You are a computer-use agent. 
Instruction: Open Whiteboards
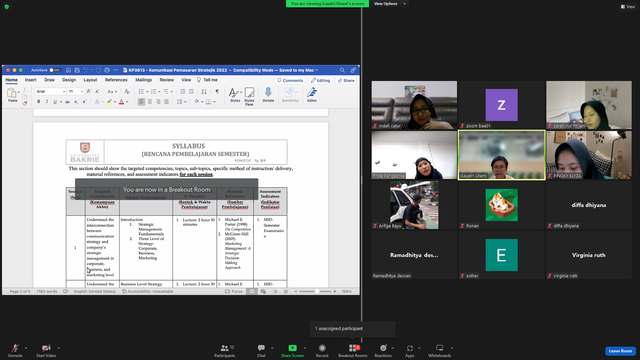tap(440, 350)
